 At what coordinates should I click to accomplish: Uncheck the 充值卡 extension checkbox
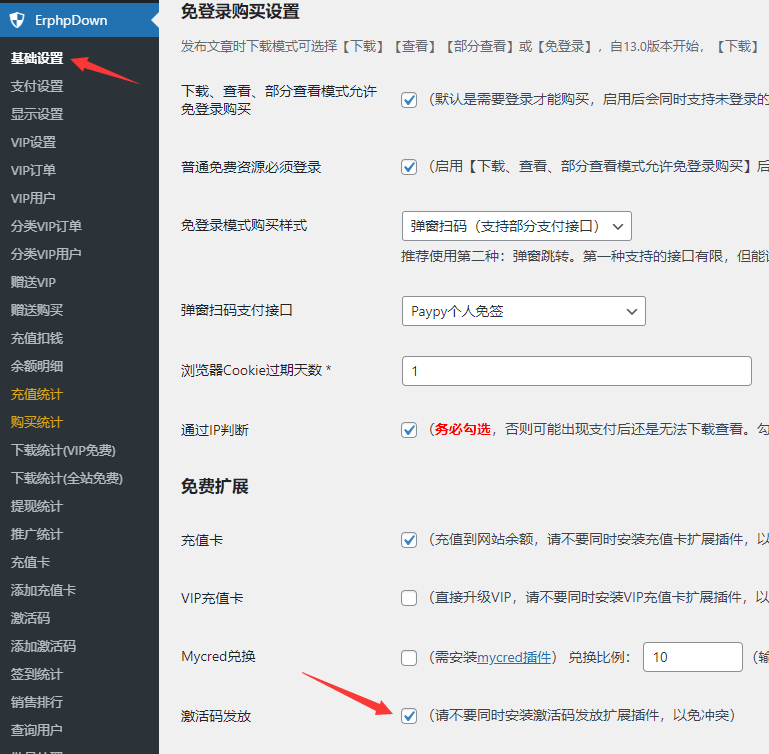pyautogui.click(x=409, y=540)
